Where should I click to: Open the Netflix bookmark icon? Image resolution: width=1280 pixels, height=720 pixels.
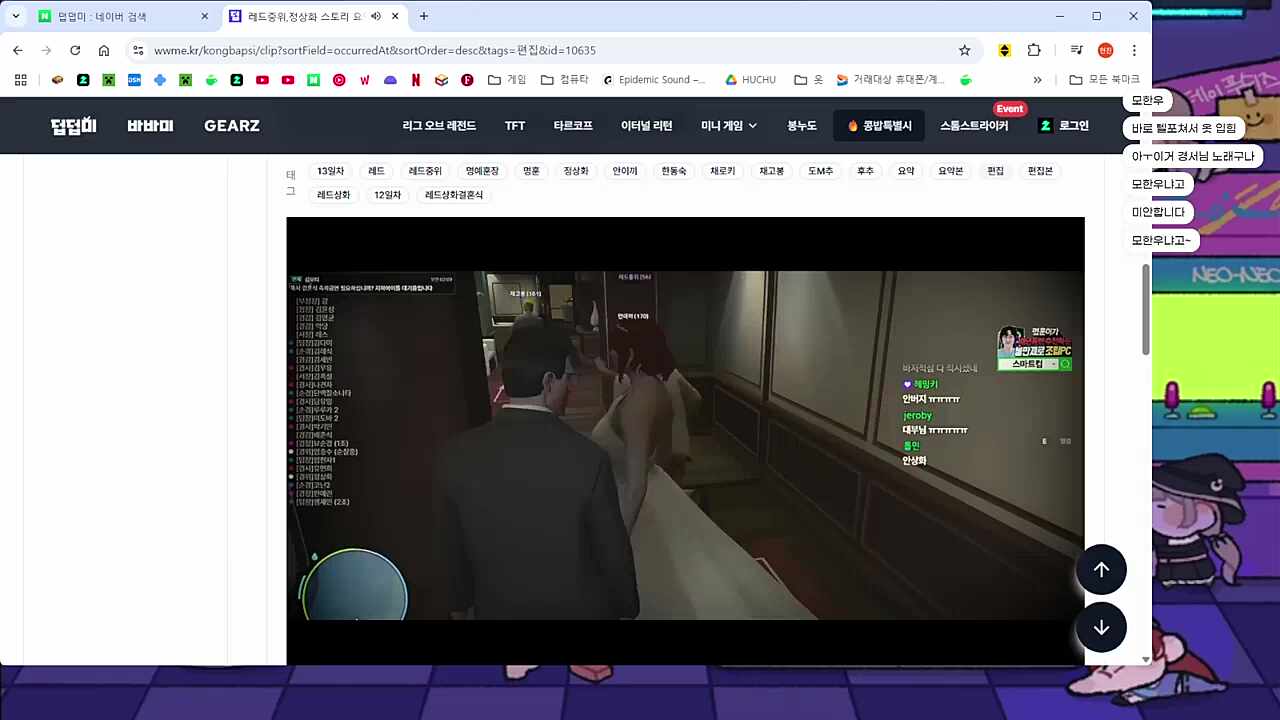(415, 80)
